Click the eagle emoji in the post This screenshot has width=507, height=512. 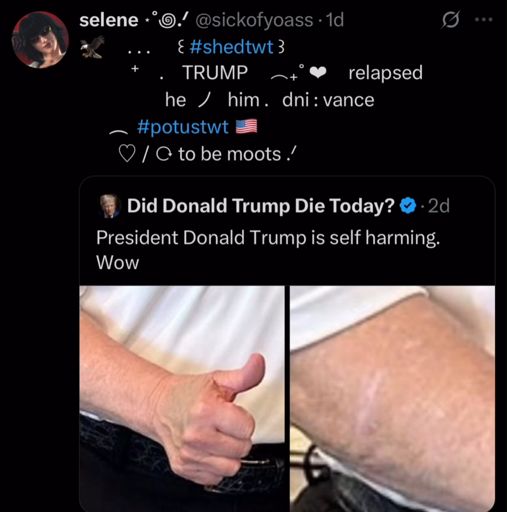click(92, 47)
